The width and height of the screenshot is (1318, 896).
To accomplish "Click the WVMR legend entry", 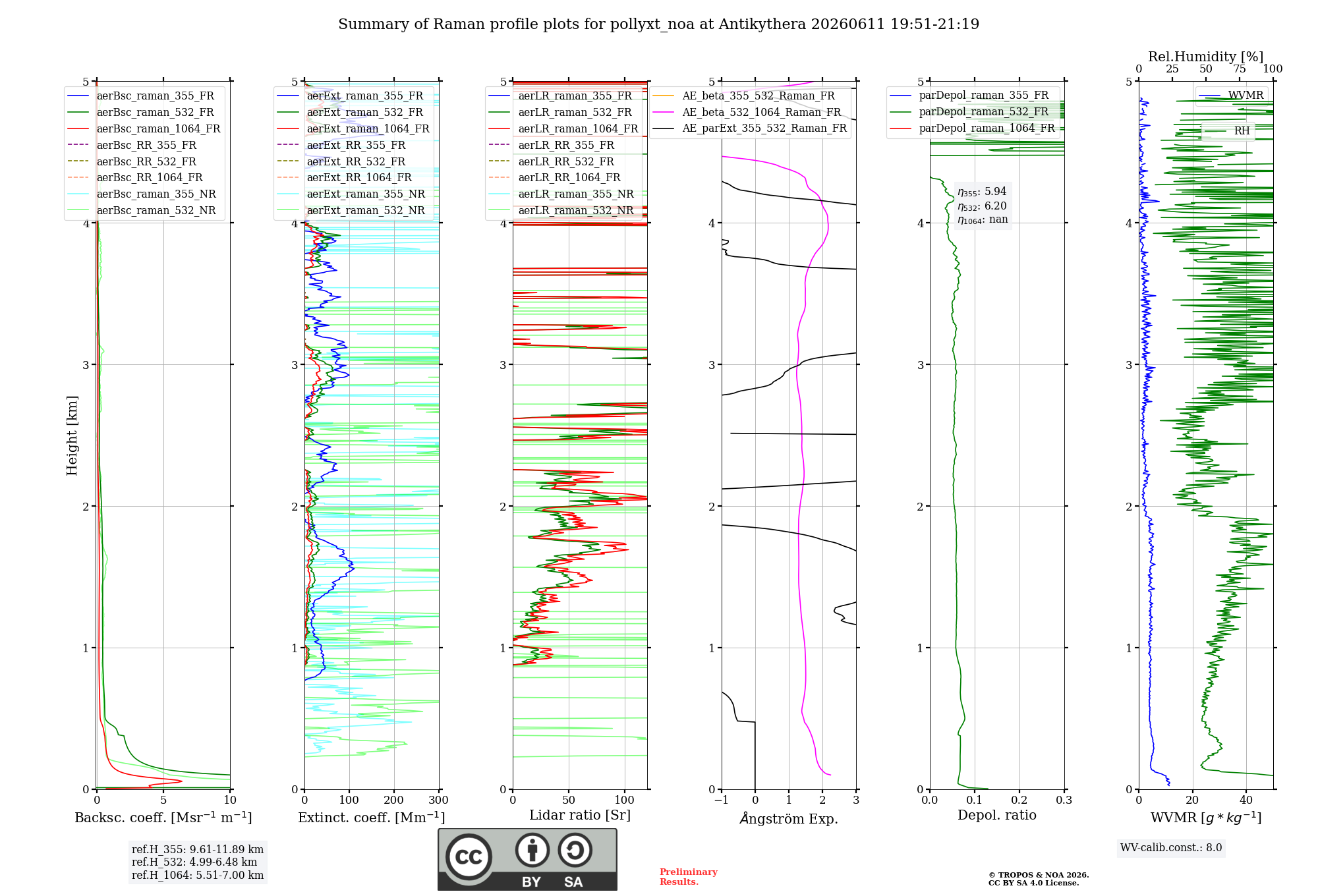I will click(1232, 96).
